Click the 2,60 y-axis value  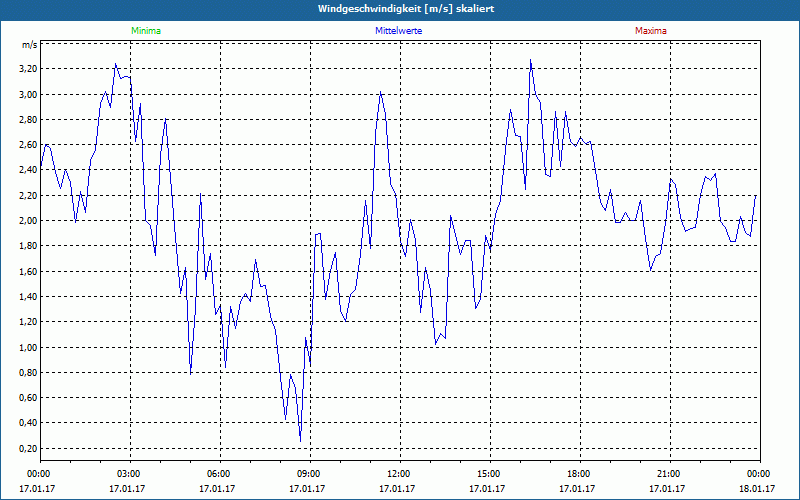29,145
